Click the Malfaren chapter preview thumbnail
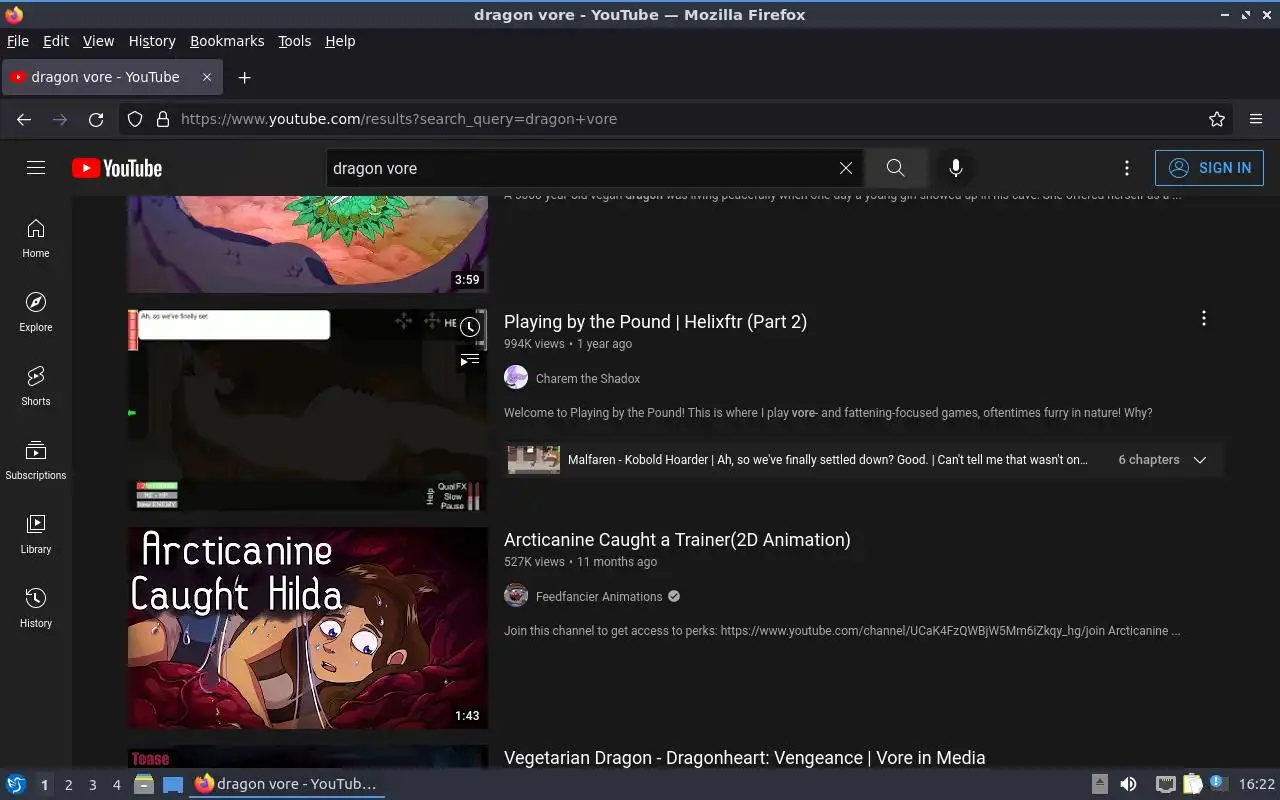This screenshot has width=1280, height=800. [534, 460]
